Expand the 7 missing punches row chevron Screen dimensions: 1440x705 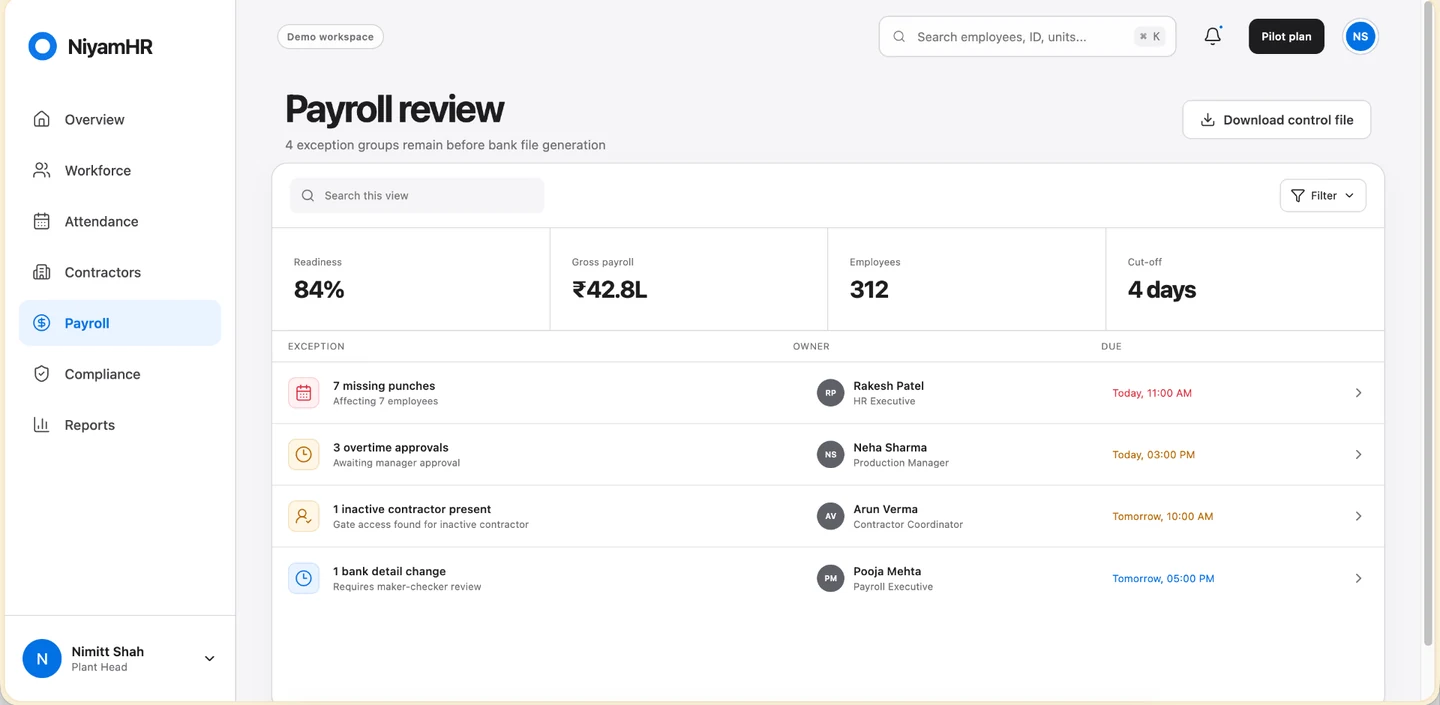tap(1358, 393)
